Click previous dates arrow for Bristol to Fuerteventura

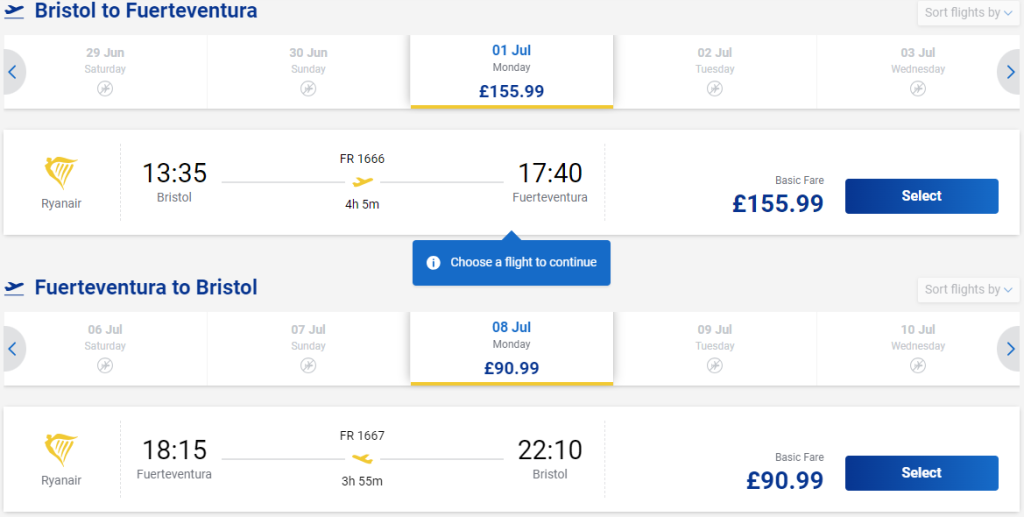[x=13, y=72]
